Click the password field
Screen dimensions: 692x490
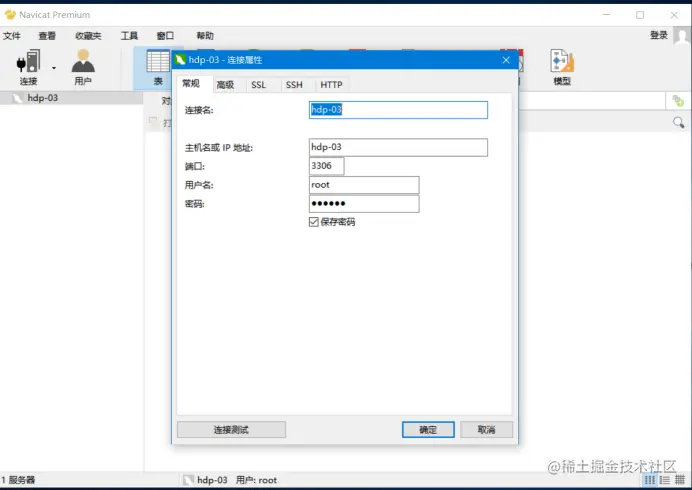coord(364,204)
